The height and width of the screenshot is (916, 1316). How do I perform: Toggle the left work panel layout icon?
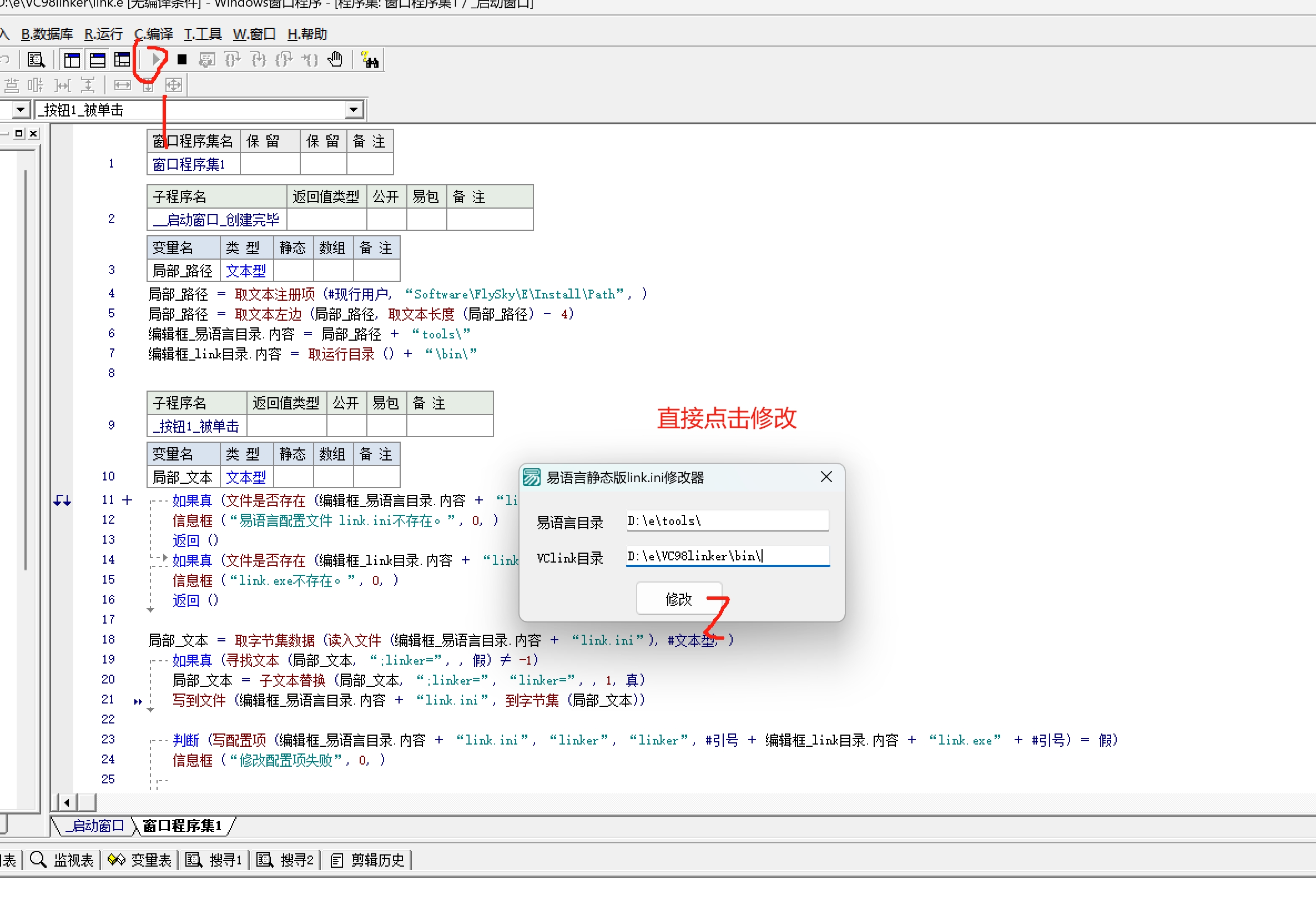72,59
